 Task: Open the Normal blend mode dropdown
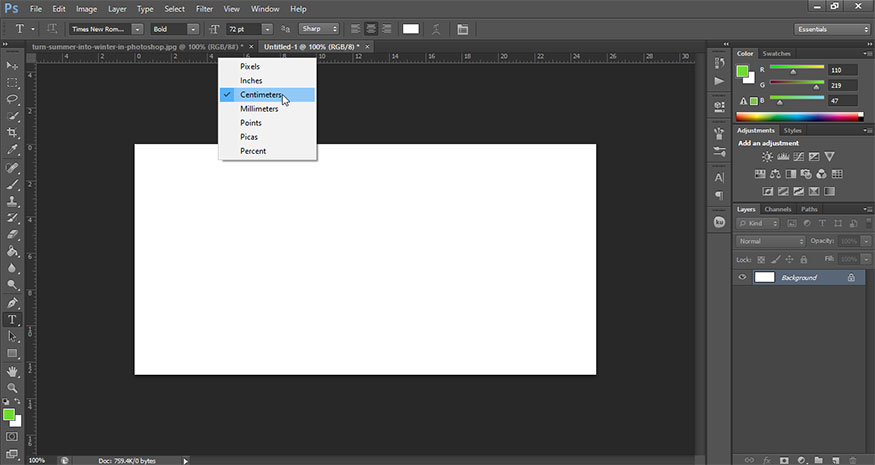pyautogui.click(x=771, y=241)
